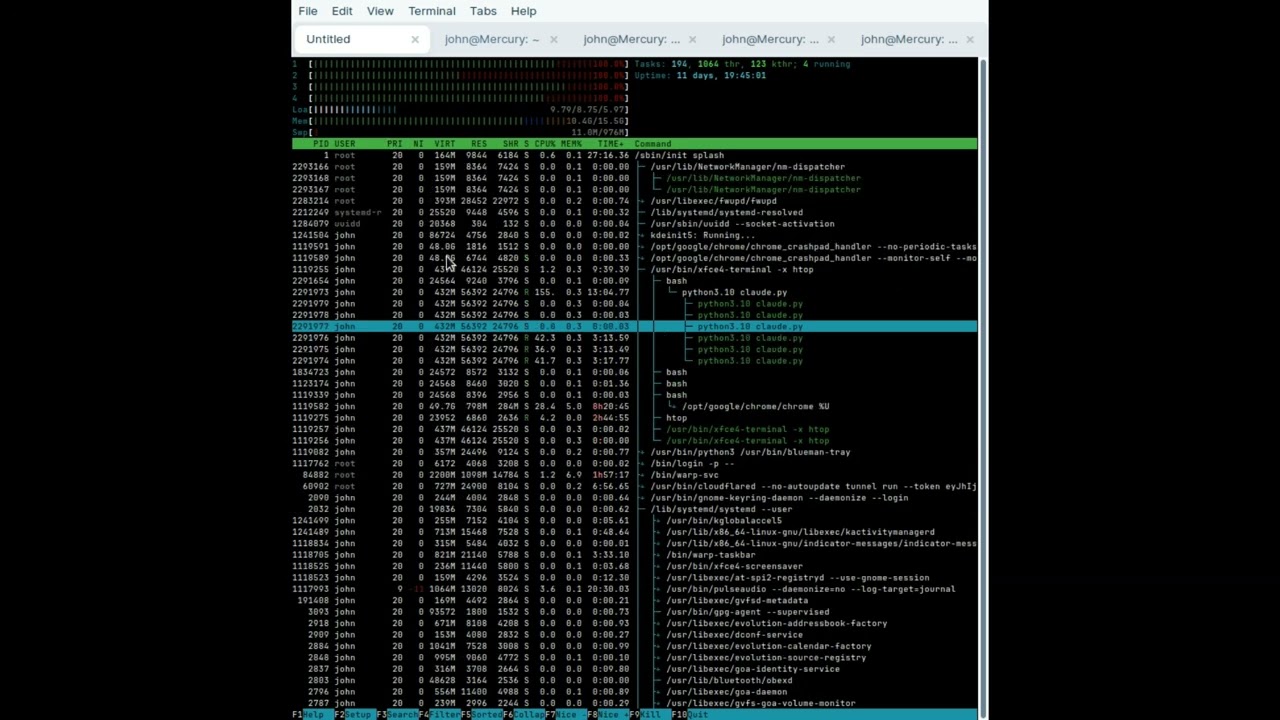Open htop Setup with F2 button

[x=353, y=714]
